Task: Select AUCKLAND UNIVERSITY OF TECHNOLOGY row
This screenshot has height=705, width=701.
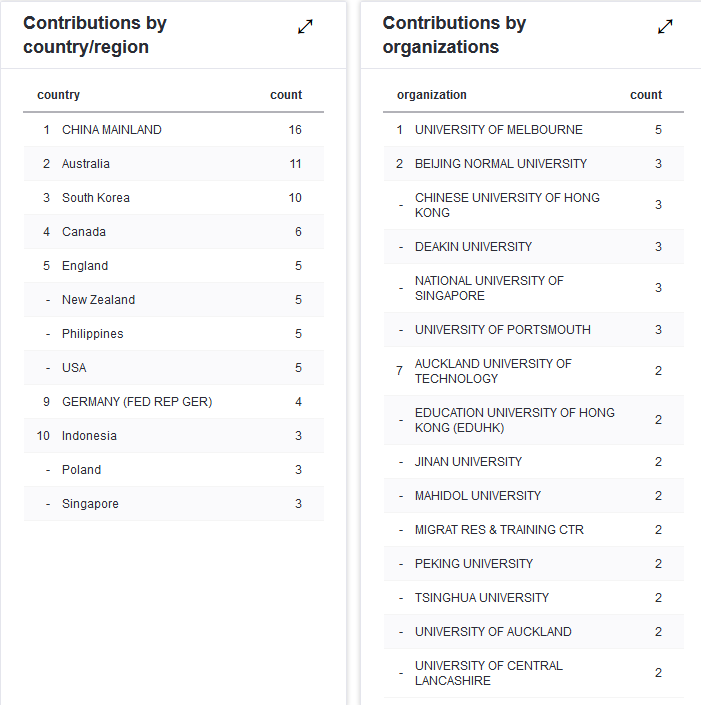Action: [493, 371]
